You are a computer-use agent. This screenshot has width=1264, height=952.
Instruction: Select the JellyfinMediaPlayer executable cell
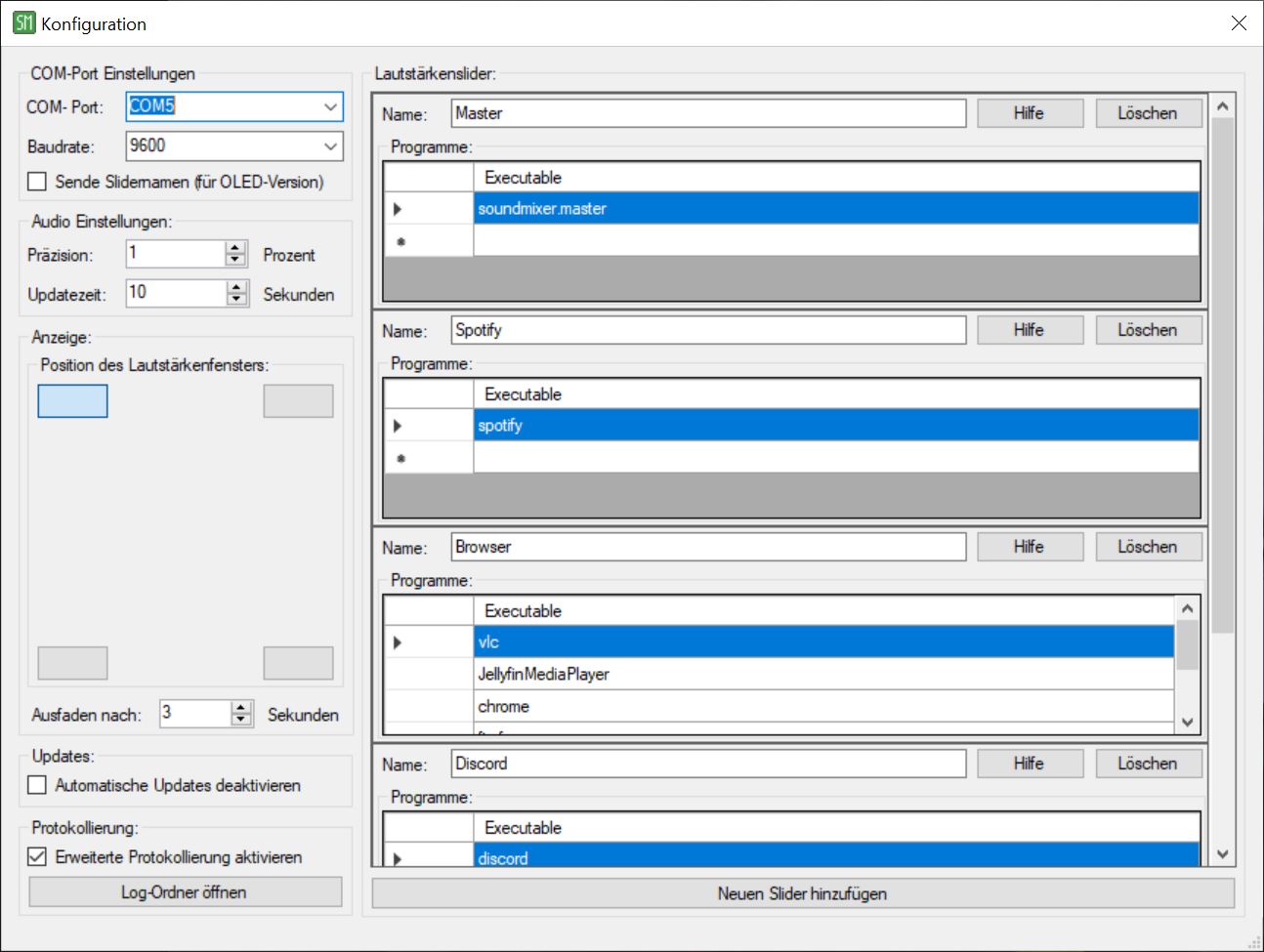823,674
